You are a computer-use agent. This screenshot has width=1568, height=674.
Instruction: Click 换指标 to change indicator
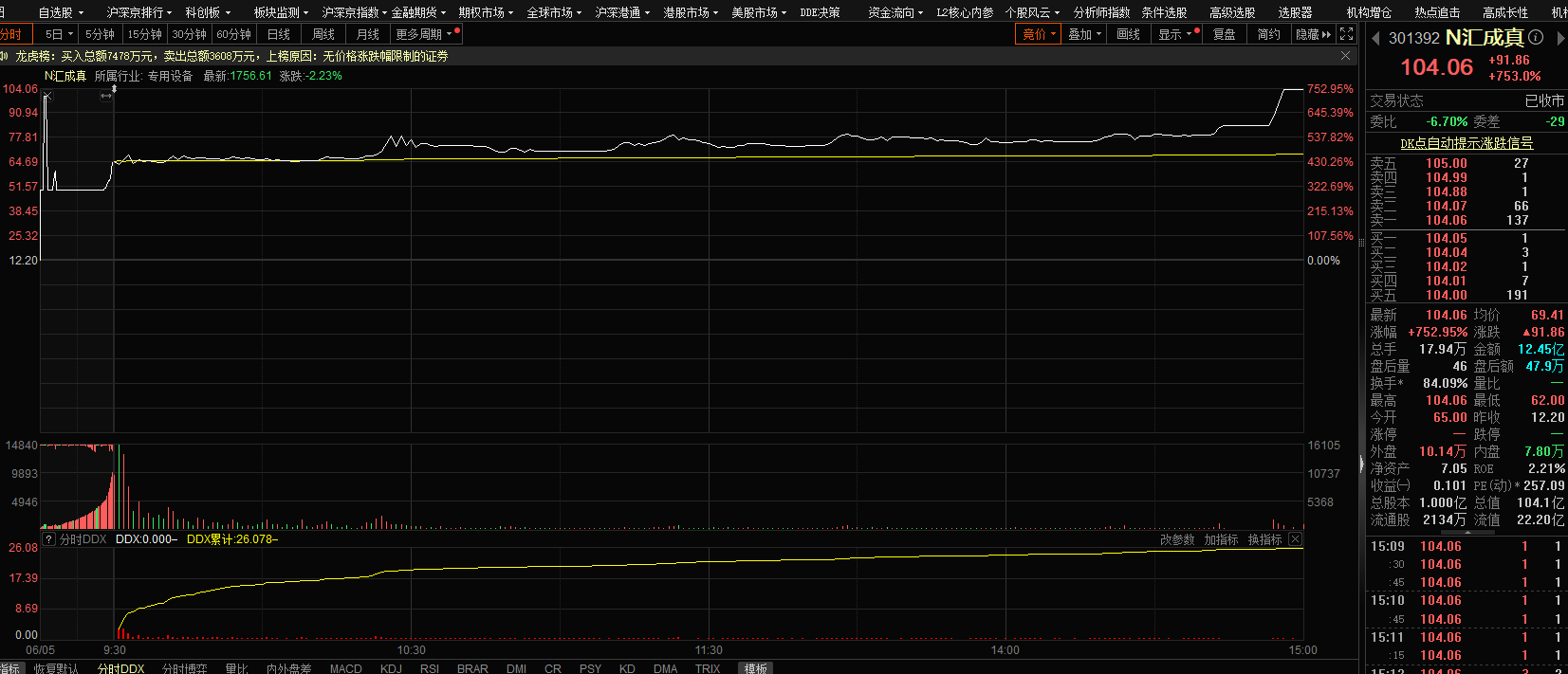point(1264,539)
